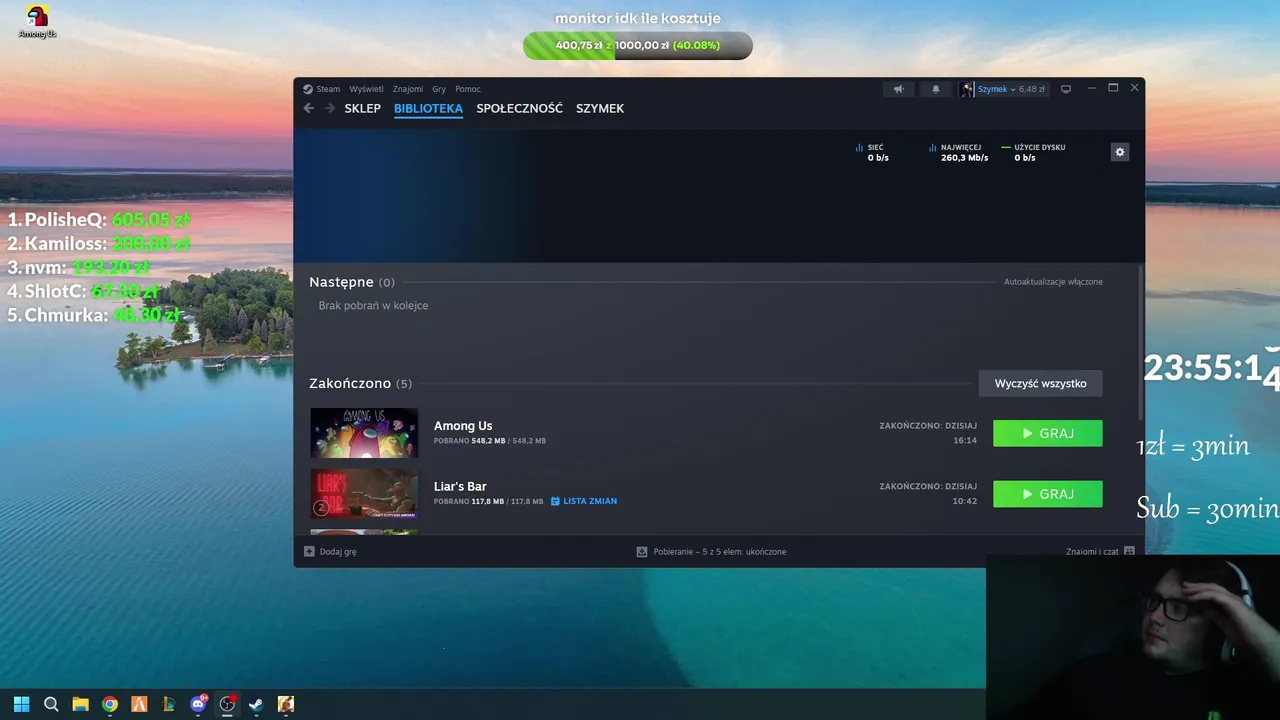The height and width of the screenshot is (720, 1280).
Task: Open File Explorer from taskbar
Action: 80,704
